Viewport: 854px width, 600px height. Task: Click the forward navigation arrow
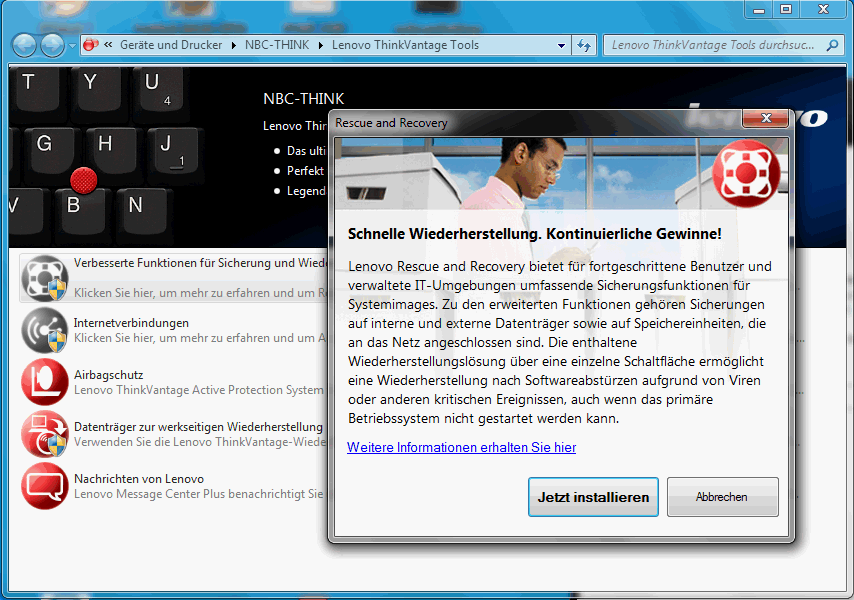coord(52,45)
